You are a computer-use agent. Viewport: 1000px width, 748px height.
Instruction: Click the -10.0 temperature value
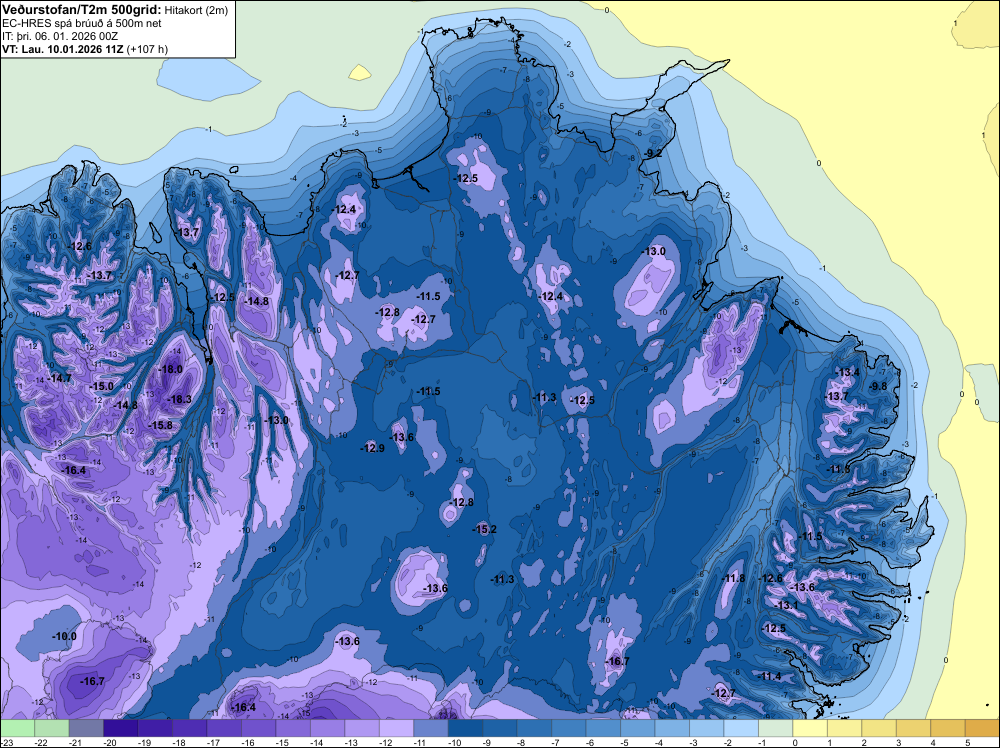point(64,636)
